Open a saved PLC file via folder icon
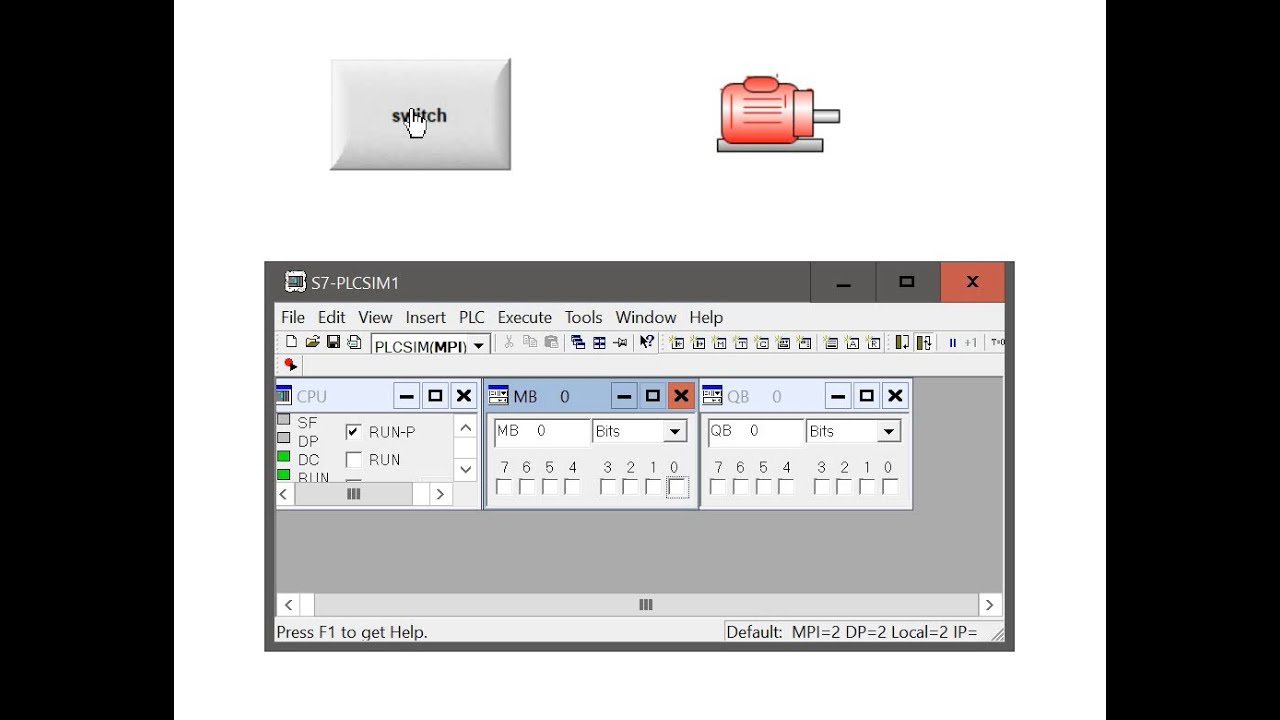 click(x=312, y=342)
